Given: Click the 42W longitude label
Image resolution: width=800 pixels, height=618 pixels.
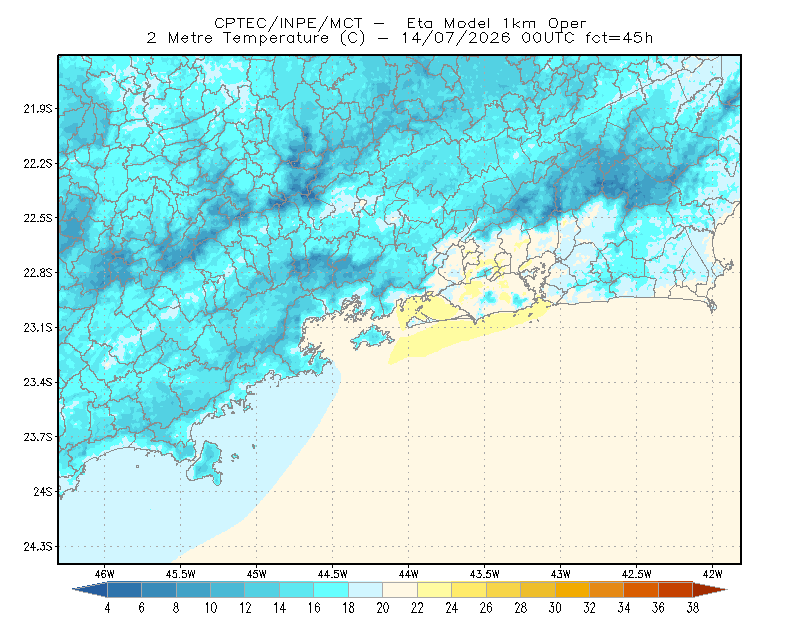Looking at the screenshot, I should coord(713,574).
